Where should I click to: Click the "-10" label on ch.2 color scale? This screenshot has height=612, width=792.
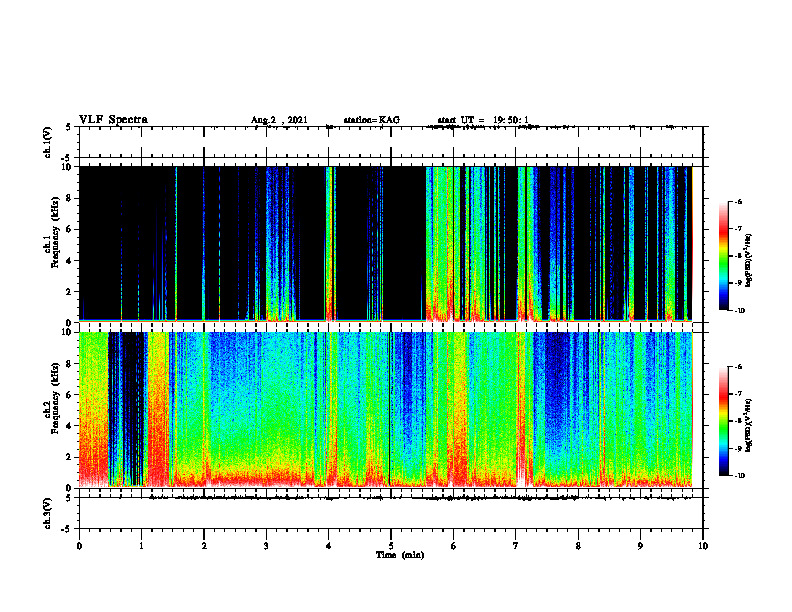740,476
